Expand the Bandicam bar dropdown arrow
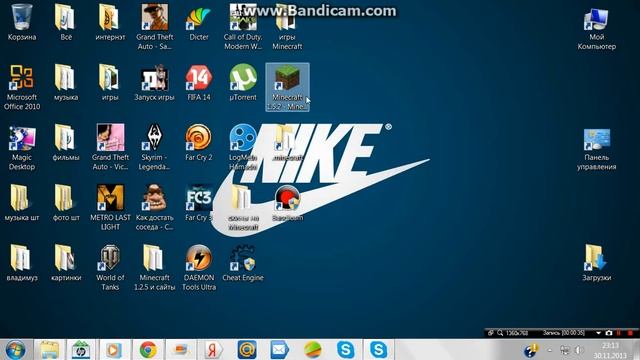 [x=598, y=333]
